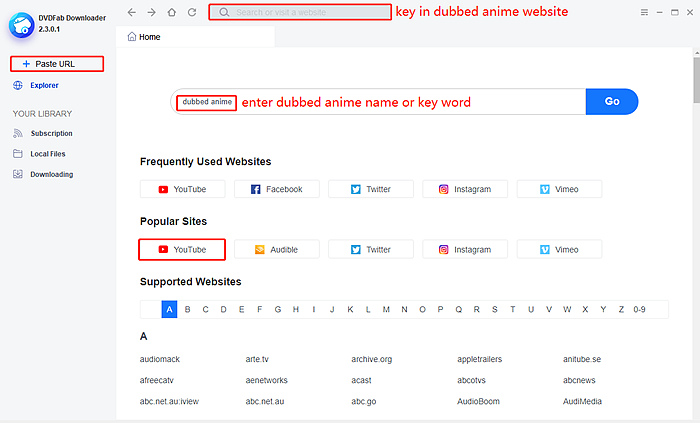Select letter C in the alphabet index
The height and width of the screenshot is (423, 700).
[x=205, y=309]
